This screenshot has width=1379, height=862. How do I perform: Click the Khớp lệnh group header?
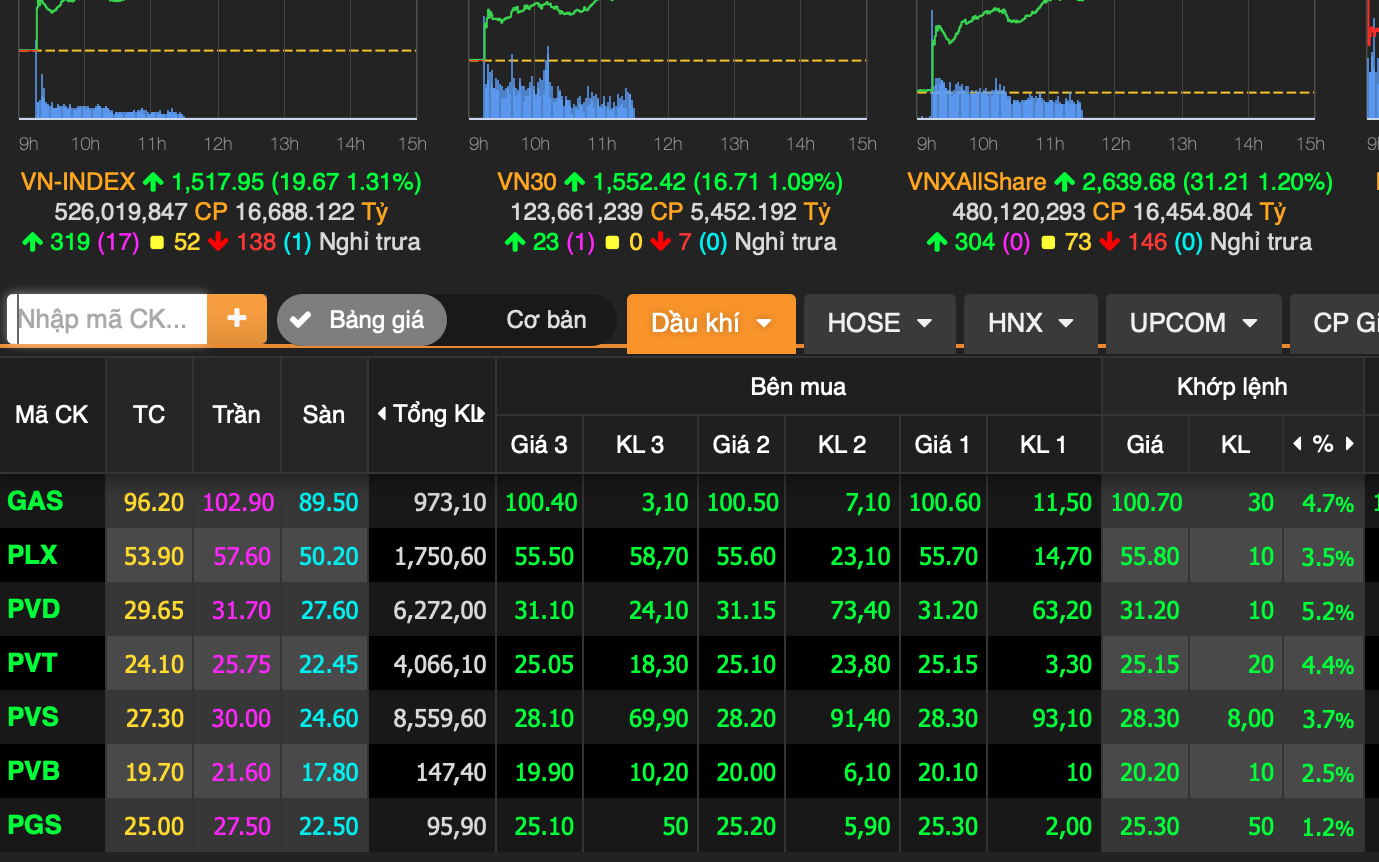(x=1232, y=386)
